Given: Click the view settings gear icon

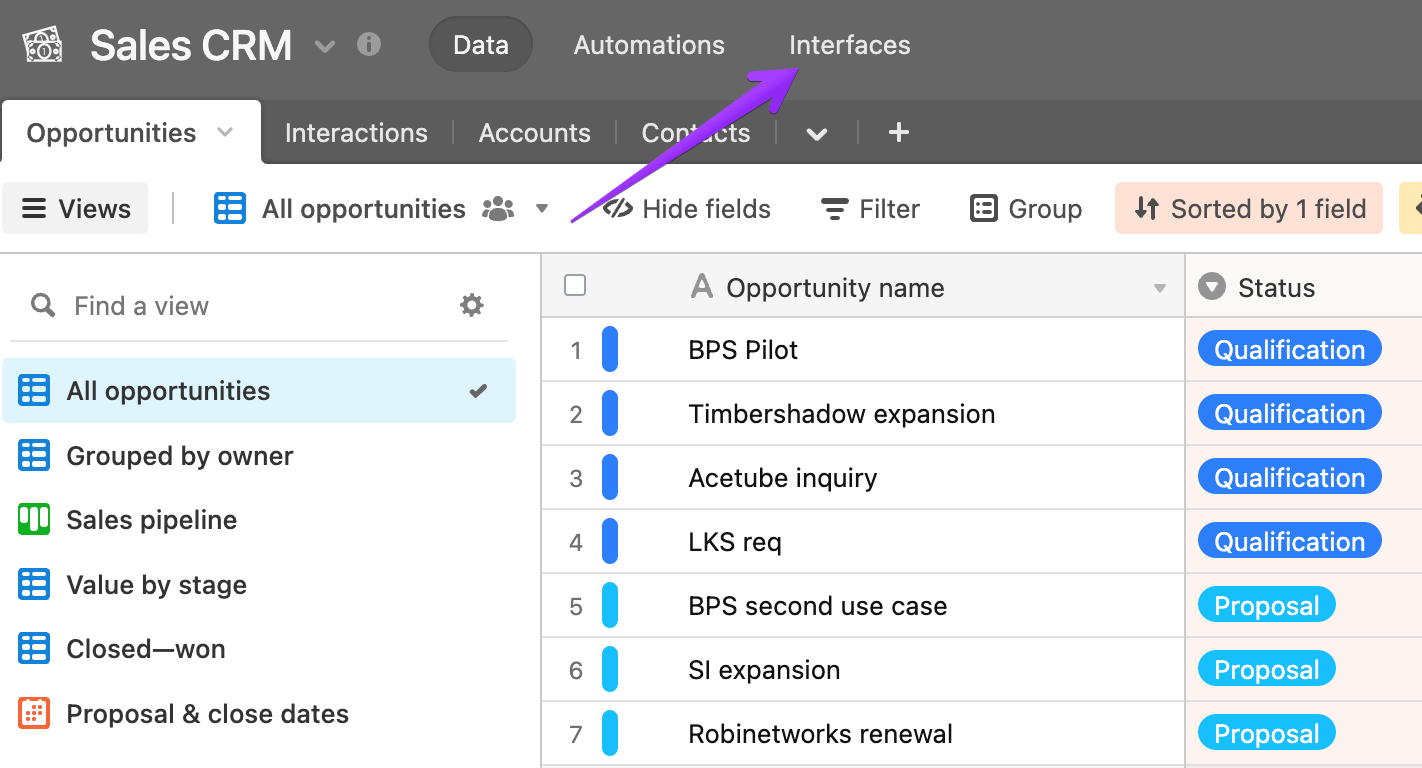Looking at the screenshot, I should tap(472, 305).
